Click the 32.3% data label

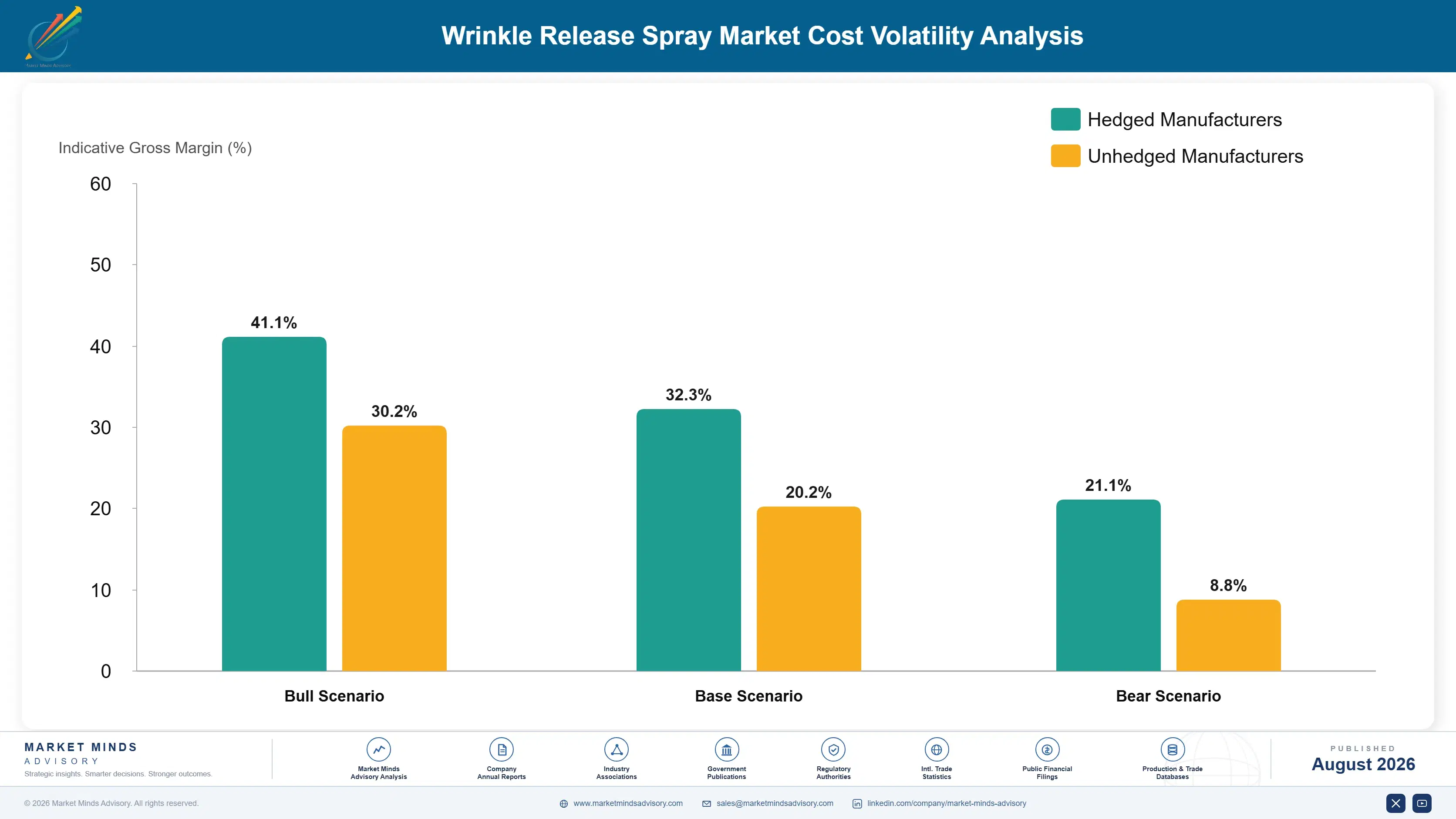click(x=688, y=395)
